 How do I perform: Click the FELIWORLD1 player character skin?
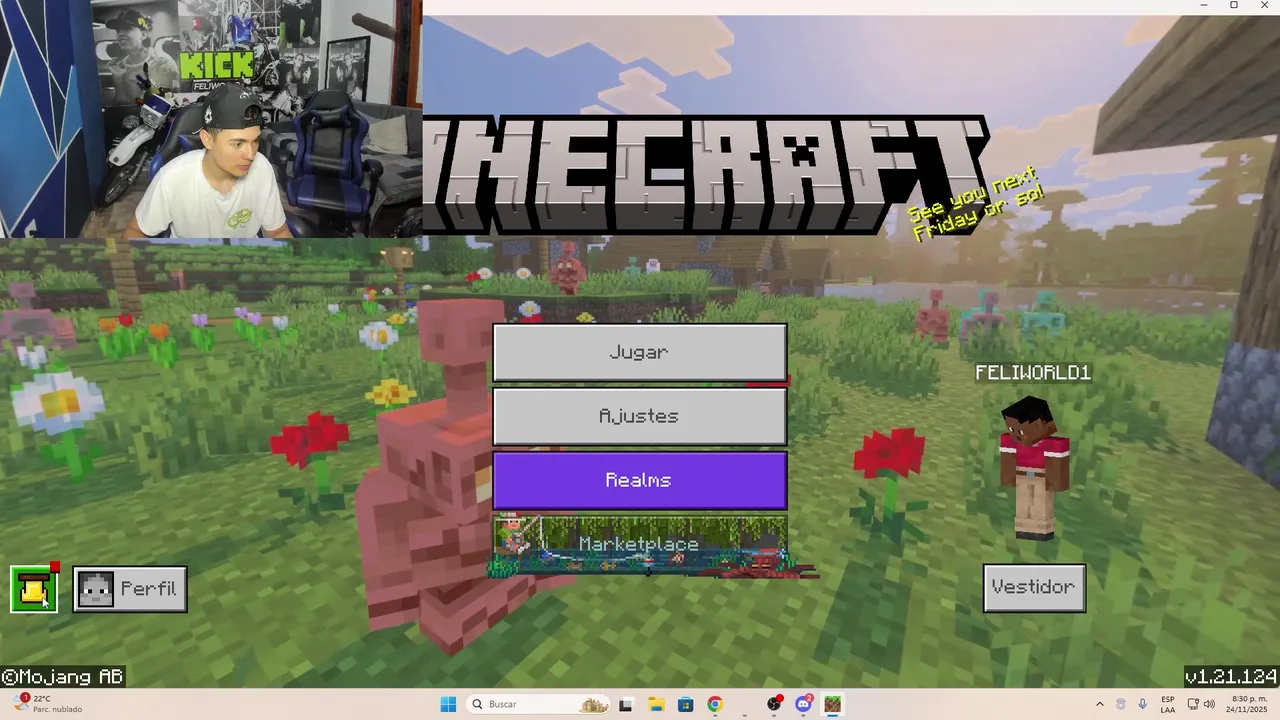coord(1033,466)
